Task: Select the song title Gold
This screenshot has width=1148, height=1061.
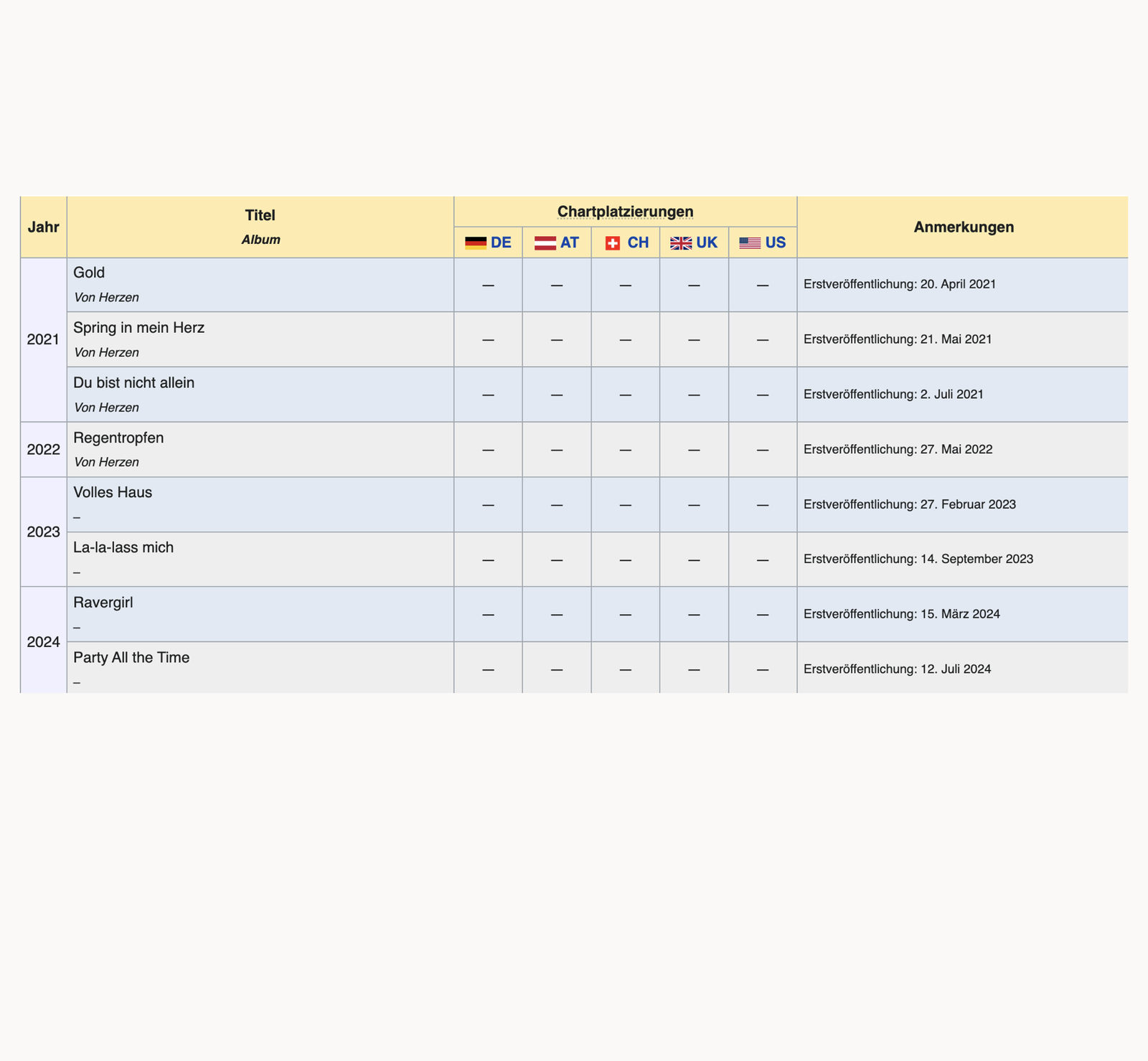Action: coord(89,273)
